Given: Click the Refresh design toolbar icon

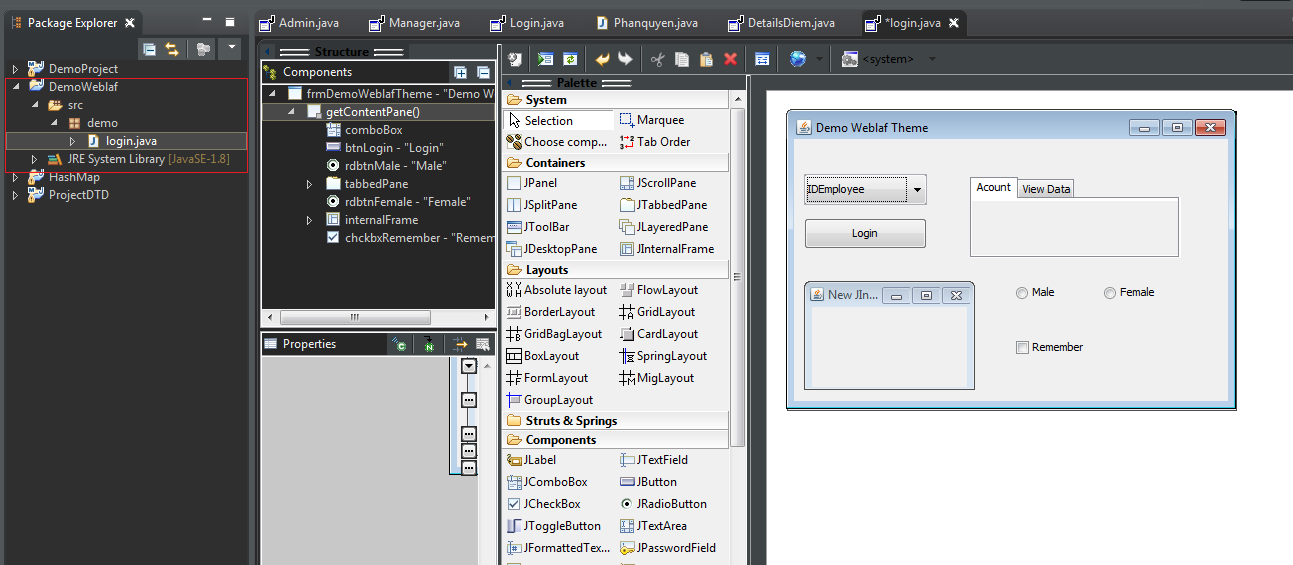Looking at the screenshot, I should tap(570, 59).
